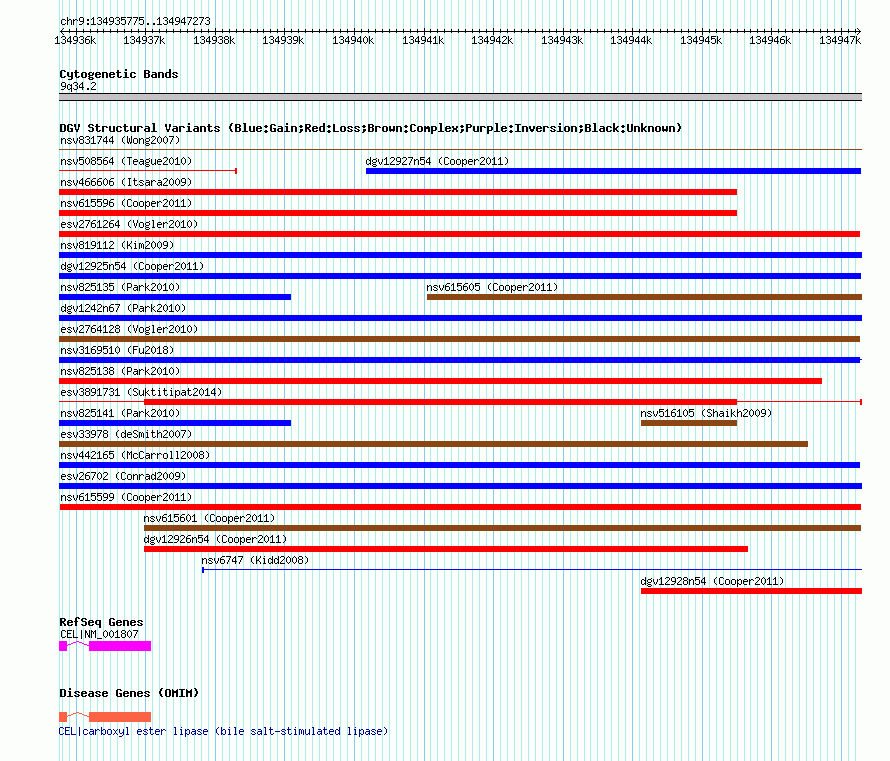Open the esv2764128 (Vogler2010) brown complex bar
Screen dimensions: 890x761
pos(460,339)
